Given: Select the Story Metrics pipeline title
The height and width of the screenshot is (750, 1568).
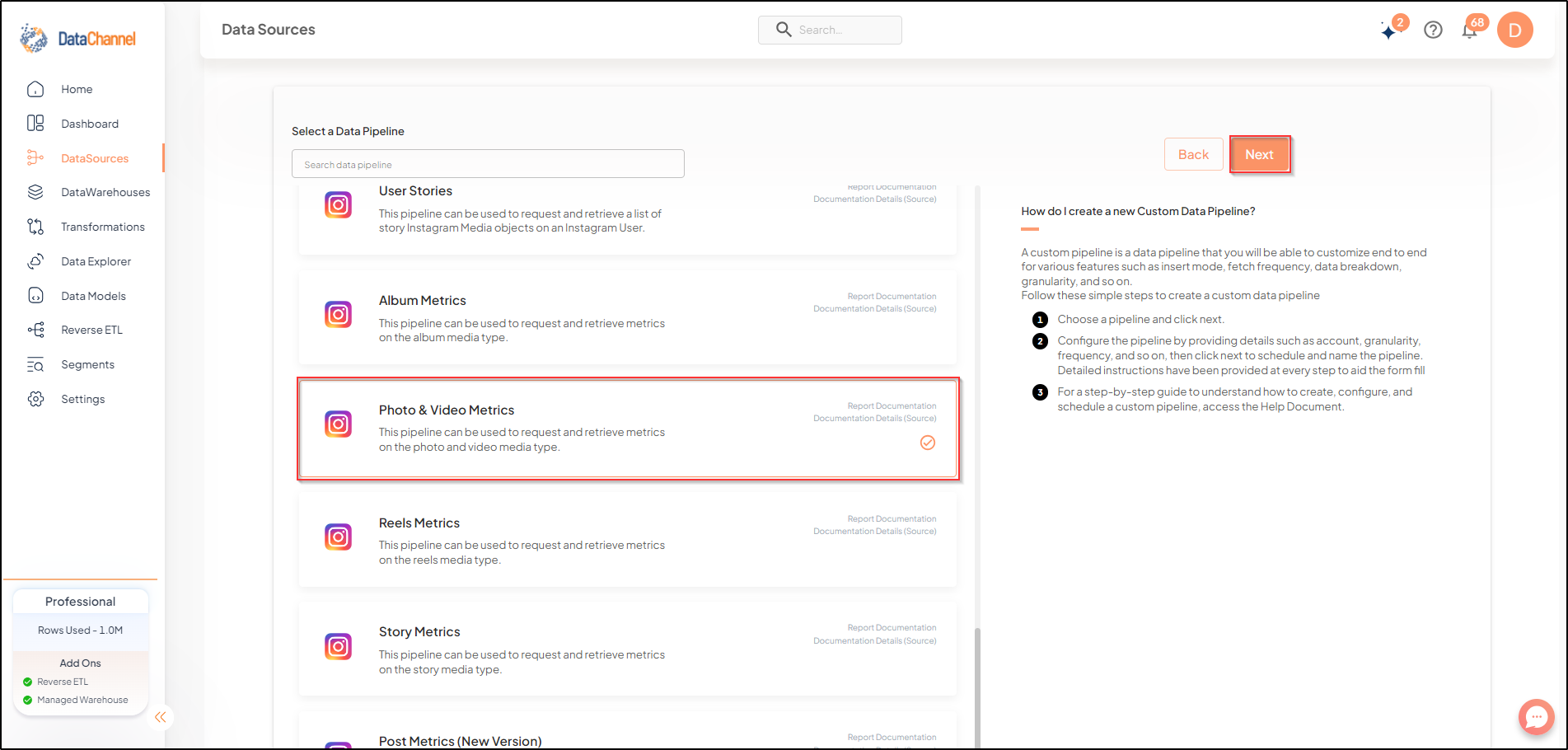Looking at the screenshot, I should 419,632.
